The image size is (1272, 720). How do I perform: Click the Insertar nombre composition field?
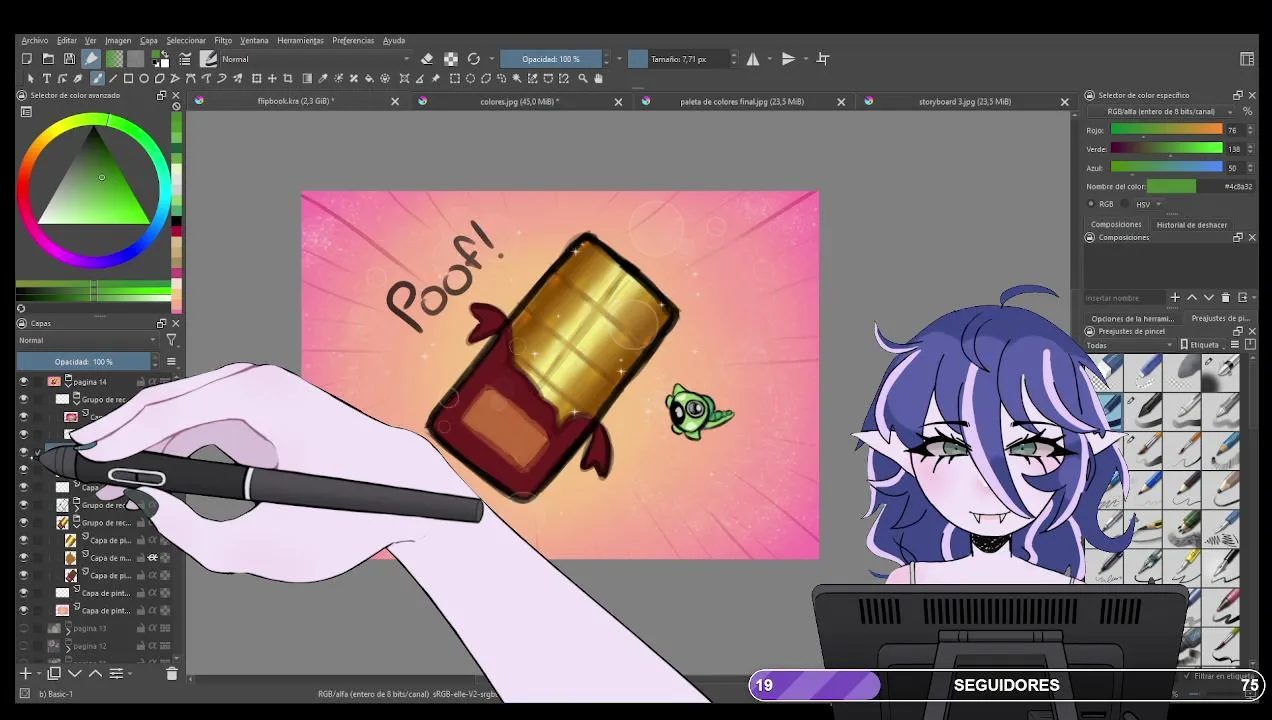[1124, 298]
